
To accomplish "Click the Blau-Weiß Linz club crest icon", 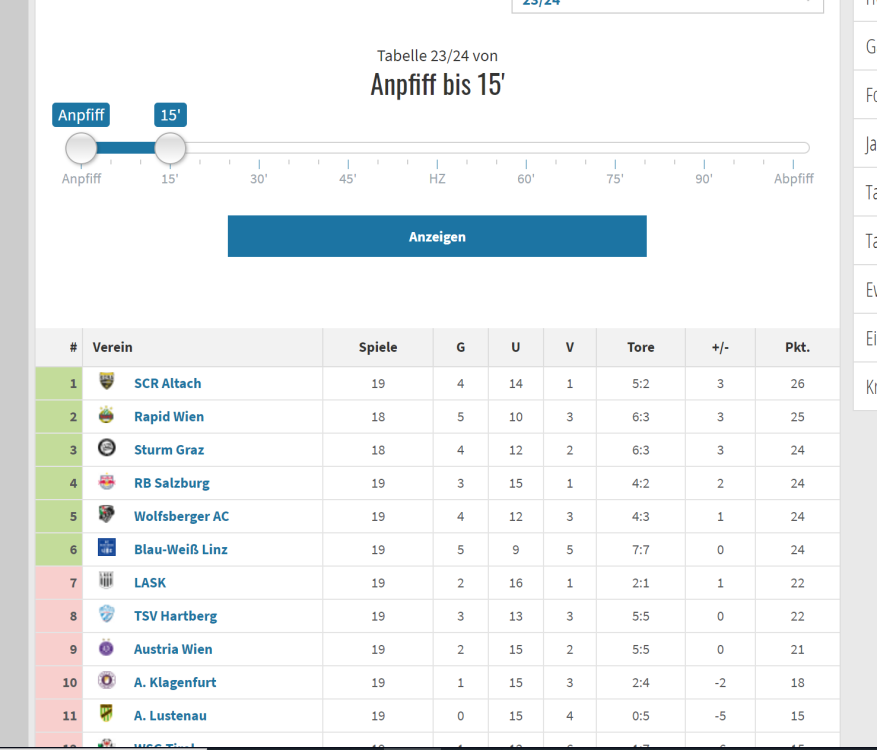I will 107,548.
